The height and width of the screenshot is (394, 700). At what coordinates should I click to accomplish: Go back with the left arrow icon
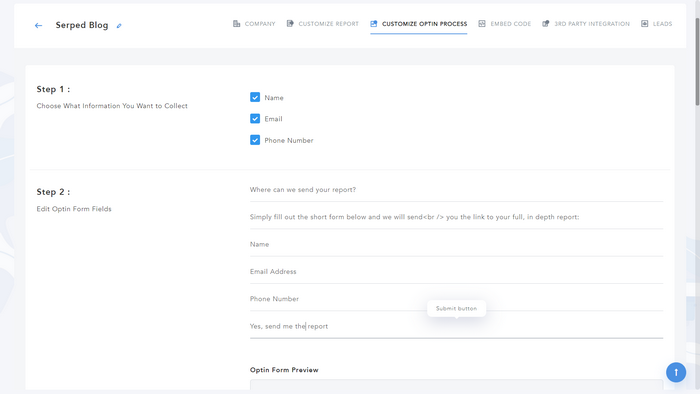tap(38, 25)
